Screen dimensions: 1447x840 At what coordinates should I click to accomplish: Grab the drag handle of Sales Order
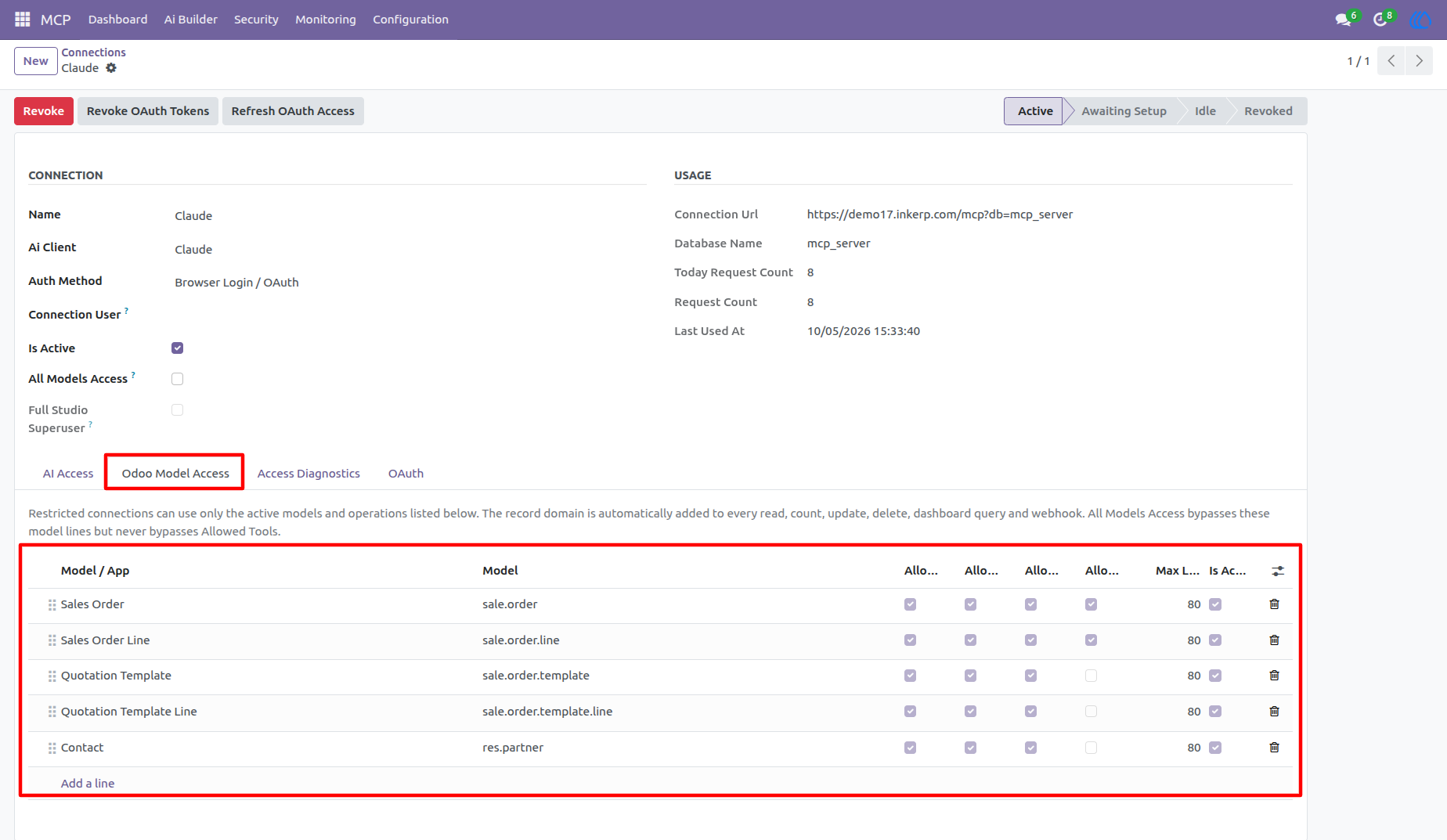pos(52,605)
